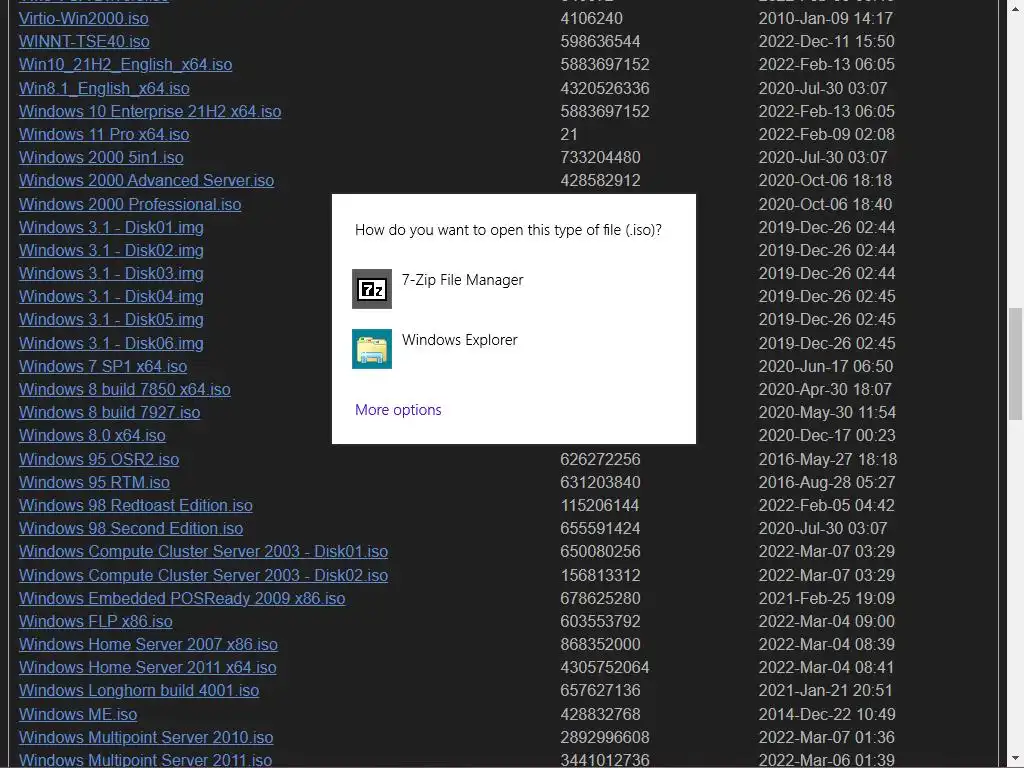Viewport: 1024px width, 768px height.
Task: Select file size 733204480
Action: [x=600, y=157]
